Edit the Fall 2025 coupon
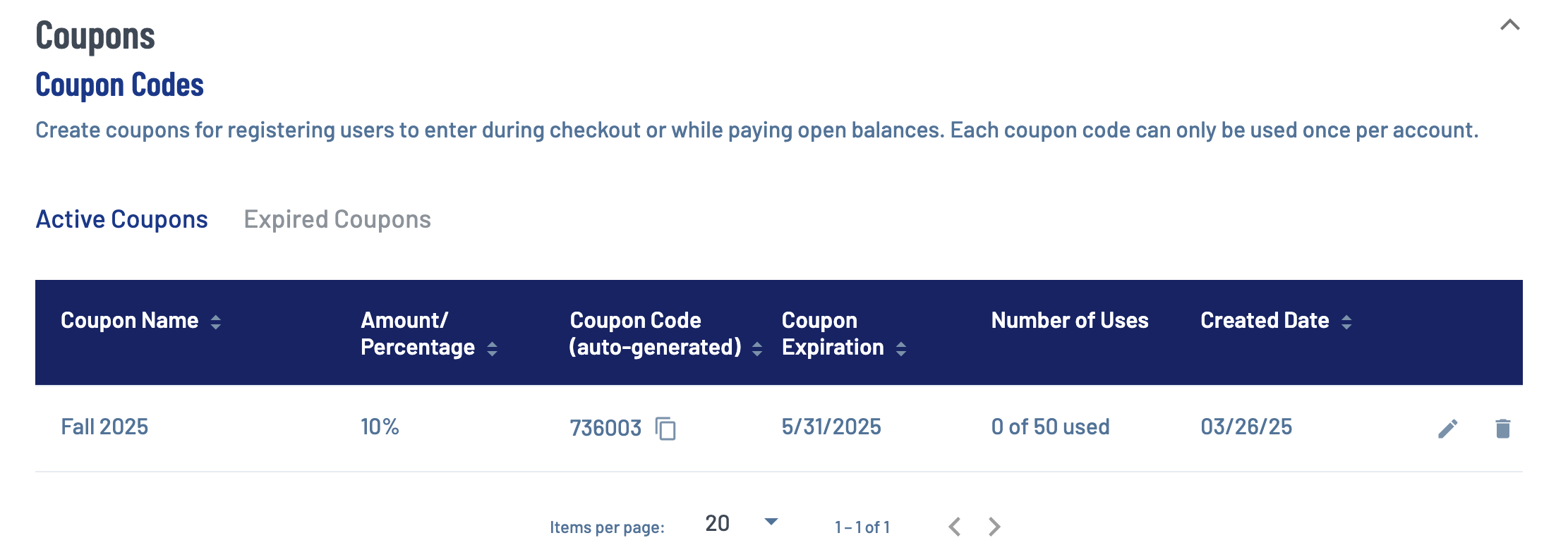The image size is (1568, 557). tap(1447, 428)
